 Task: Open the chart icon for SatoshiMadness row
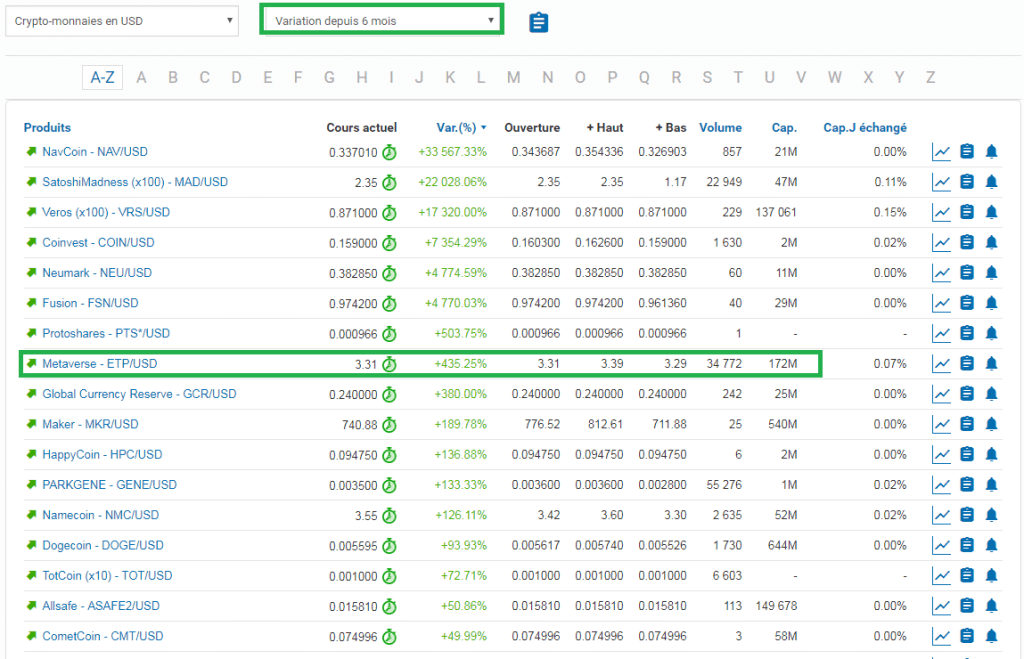(941, 182)
